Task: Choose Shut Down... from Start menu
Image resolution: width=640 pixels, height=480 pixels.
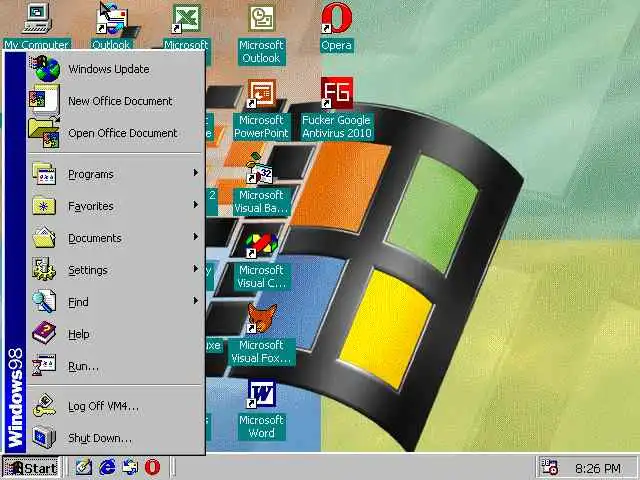Action: (x=116, y=438)
